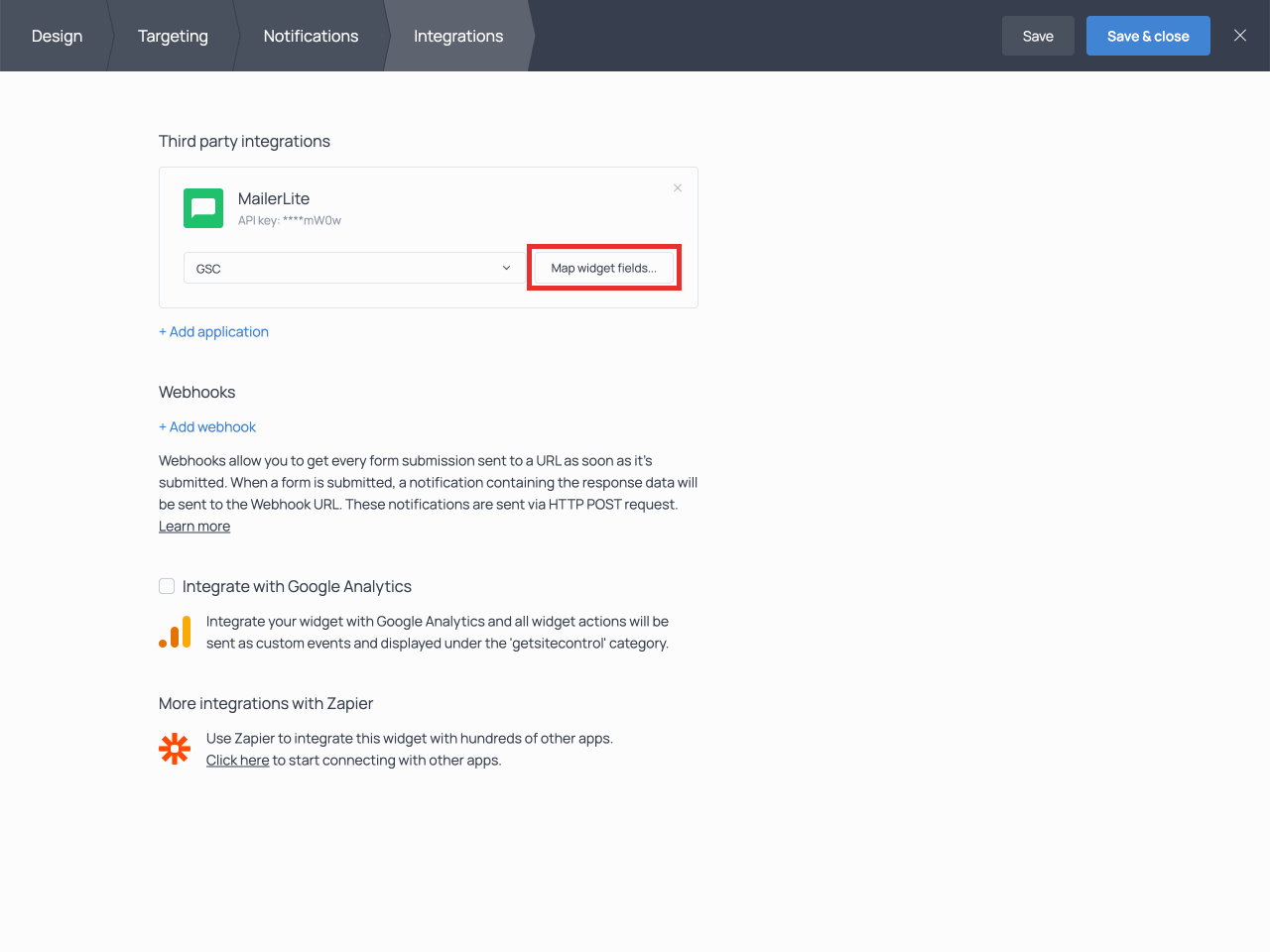Click the + Add webhook link
Viewport: 1270px width, 952px height.
[207, 426]
